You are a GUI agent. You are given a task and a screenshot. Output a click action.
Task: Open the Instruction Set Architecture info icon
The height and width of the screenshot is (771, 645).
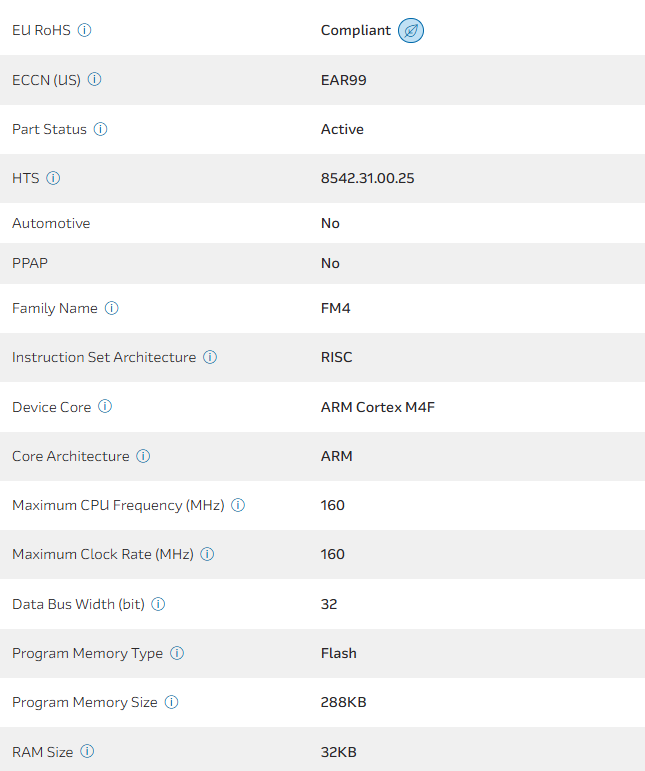tap(210, 357)
